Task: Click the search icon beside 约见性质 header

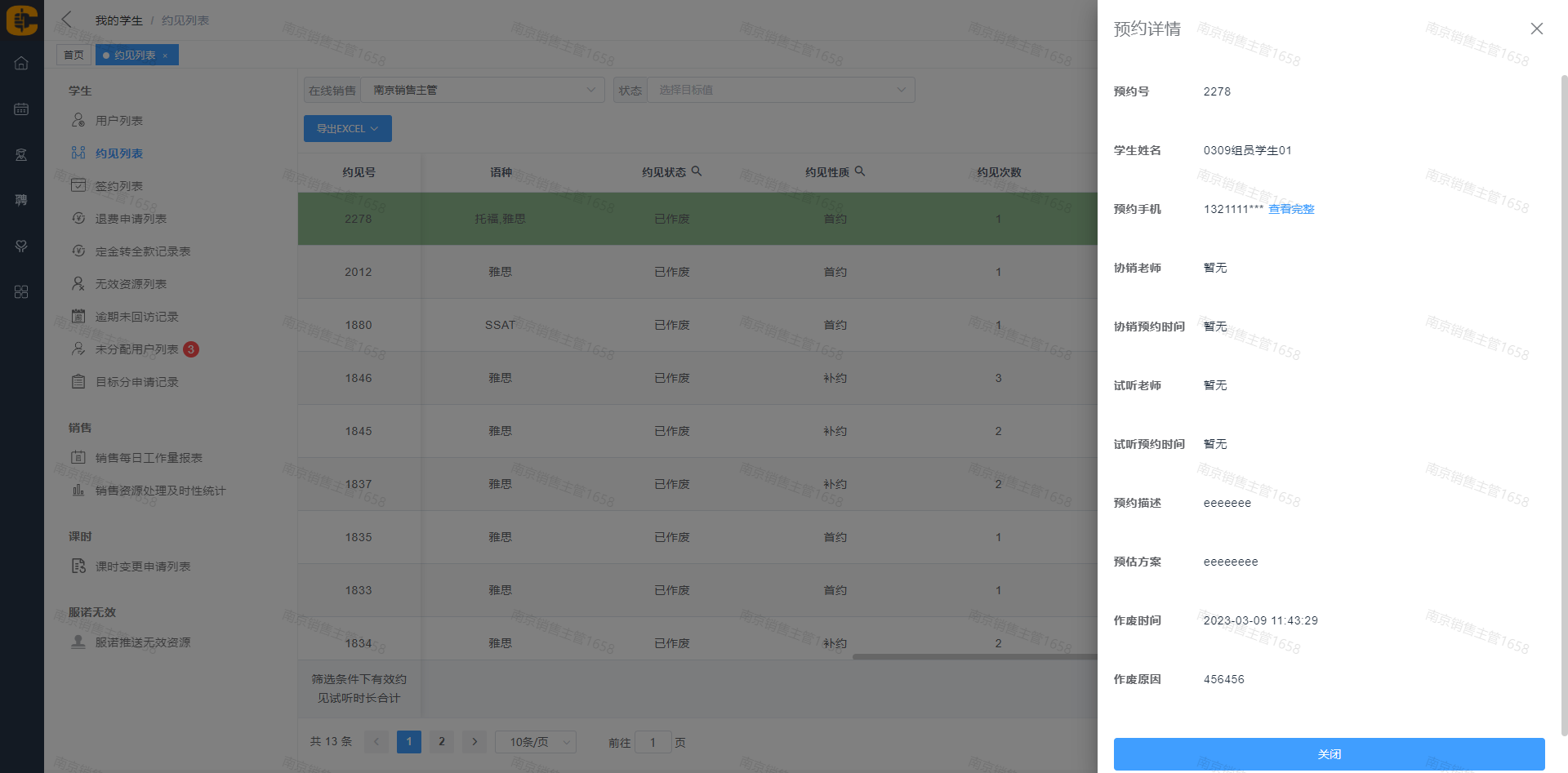Action: click(x=860, y=171)
